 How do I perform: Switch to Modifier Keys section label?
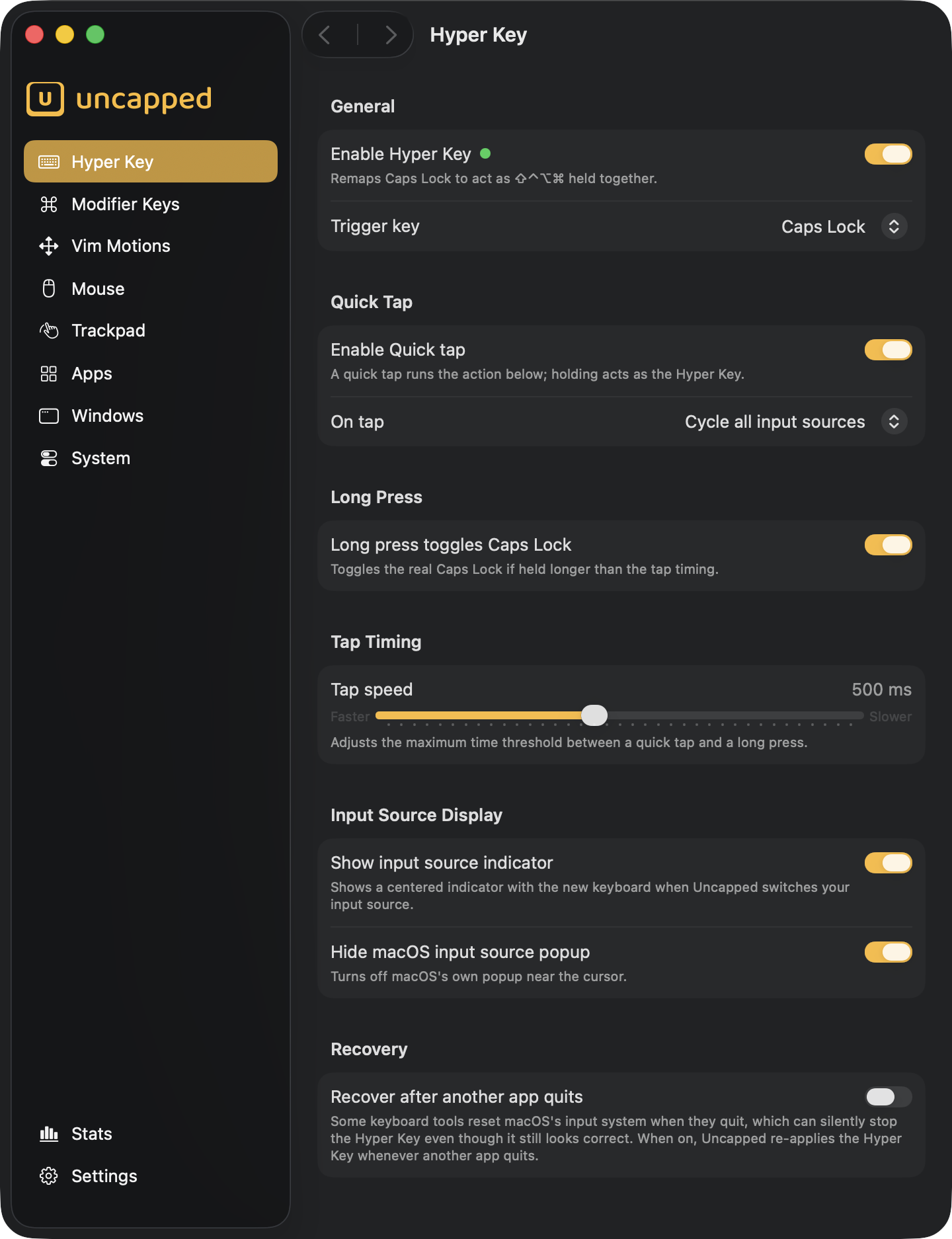click(x=126, y=204)
